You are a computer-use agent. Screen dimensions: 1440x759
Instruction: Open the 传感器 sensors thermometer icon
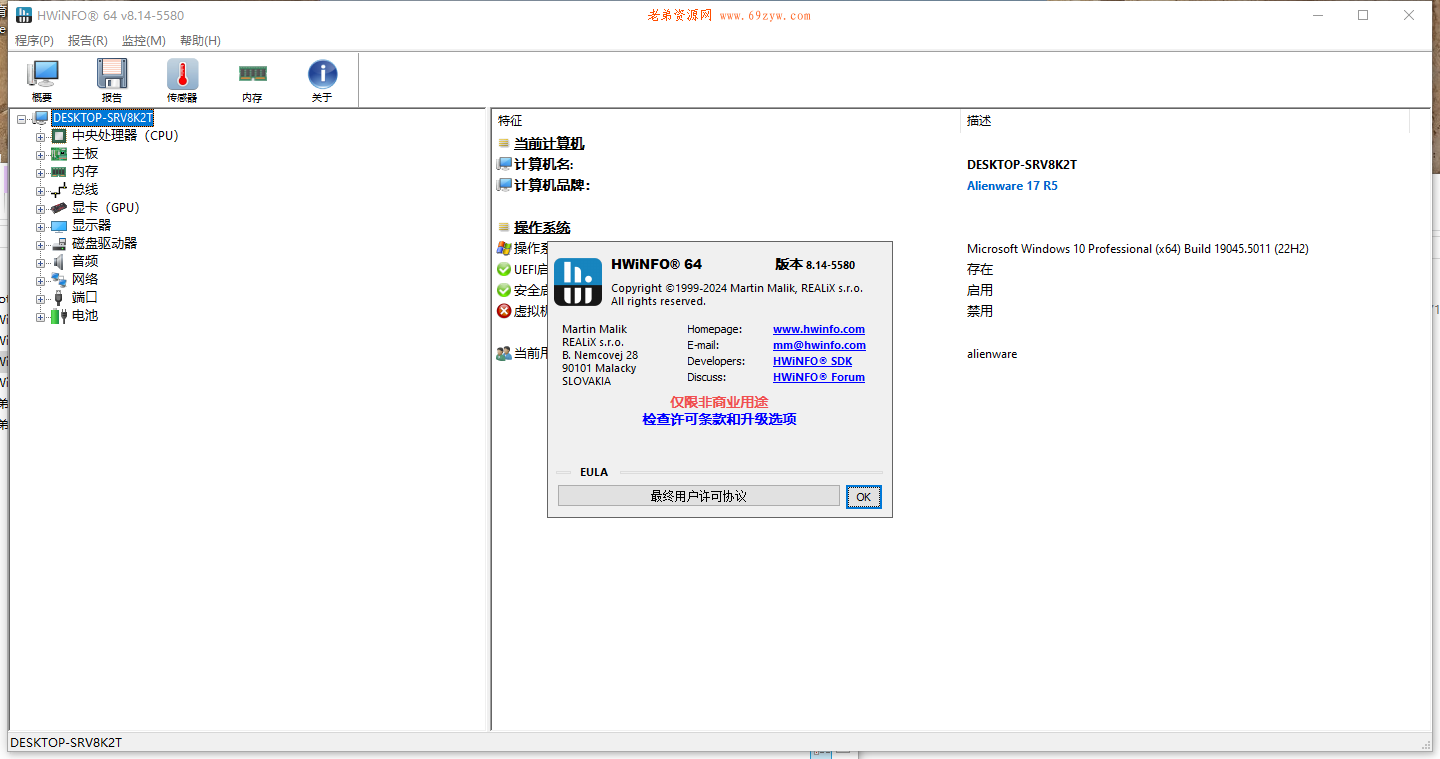pyautogui.click(x=182, y=75)
